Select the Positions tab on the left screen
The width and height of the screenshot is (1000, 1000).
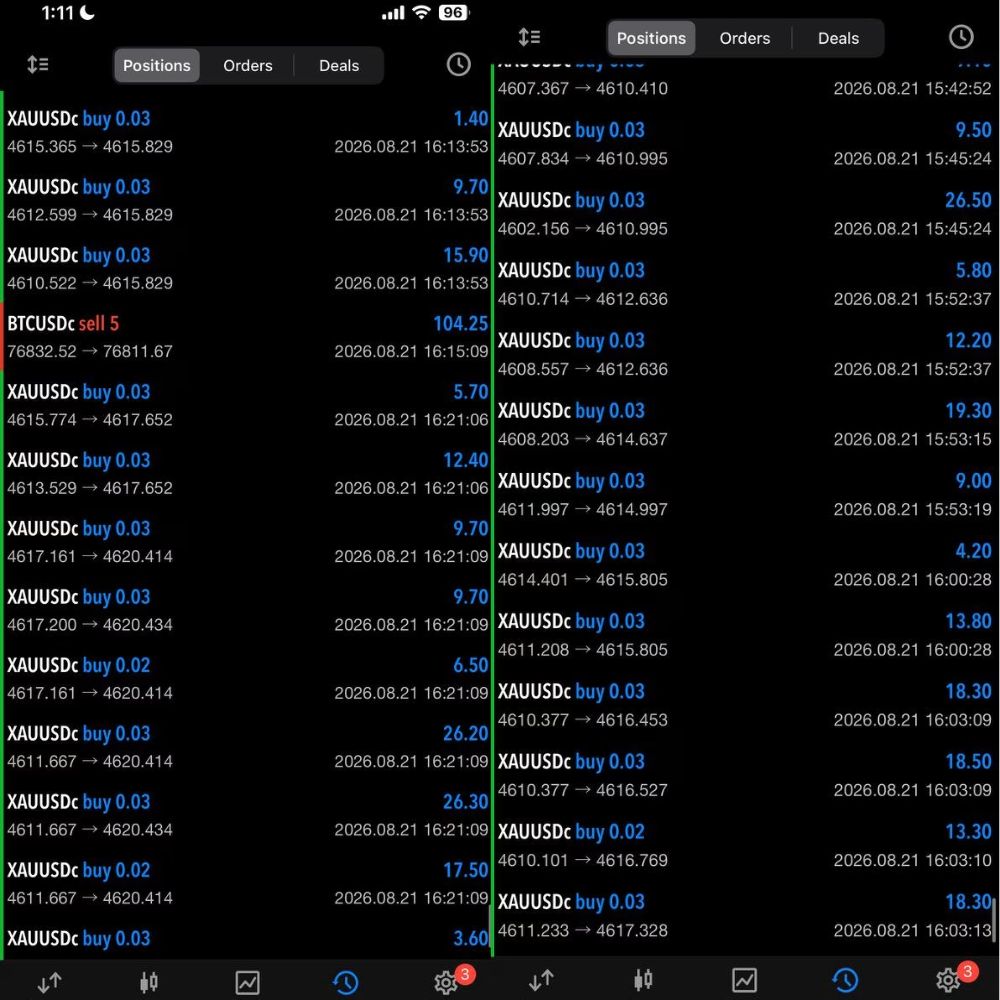click(x=156, y=65)
